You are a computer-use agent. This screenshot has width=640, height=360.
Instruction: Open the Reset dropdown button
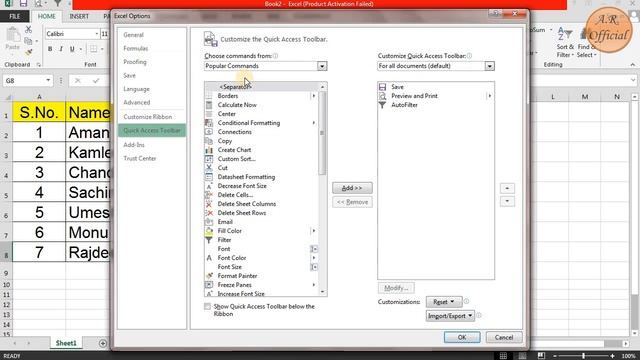(444, 302)
